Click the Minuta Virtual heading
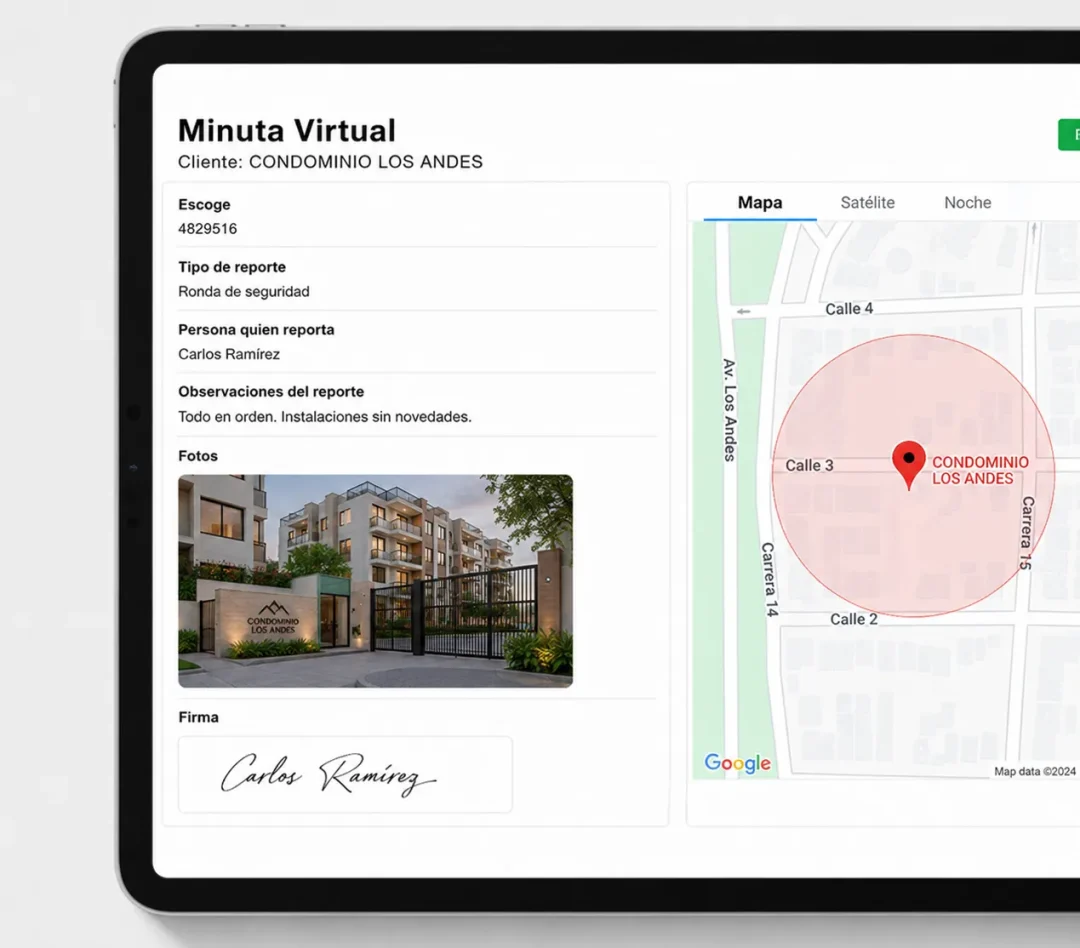The height and width of the screenshot is (948, 1080). 287,131
